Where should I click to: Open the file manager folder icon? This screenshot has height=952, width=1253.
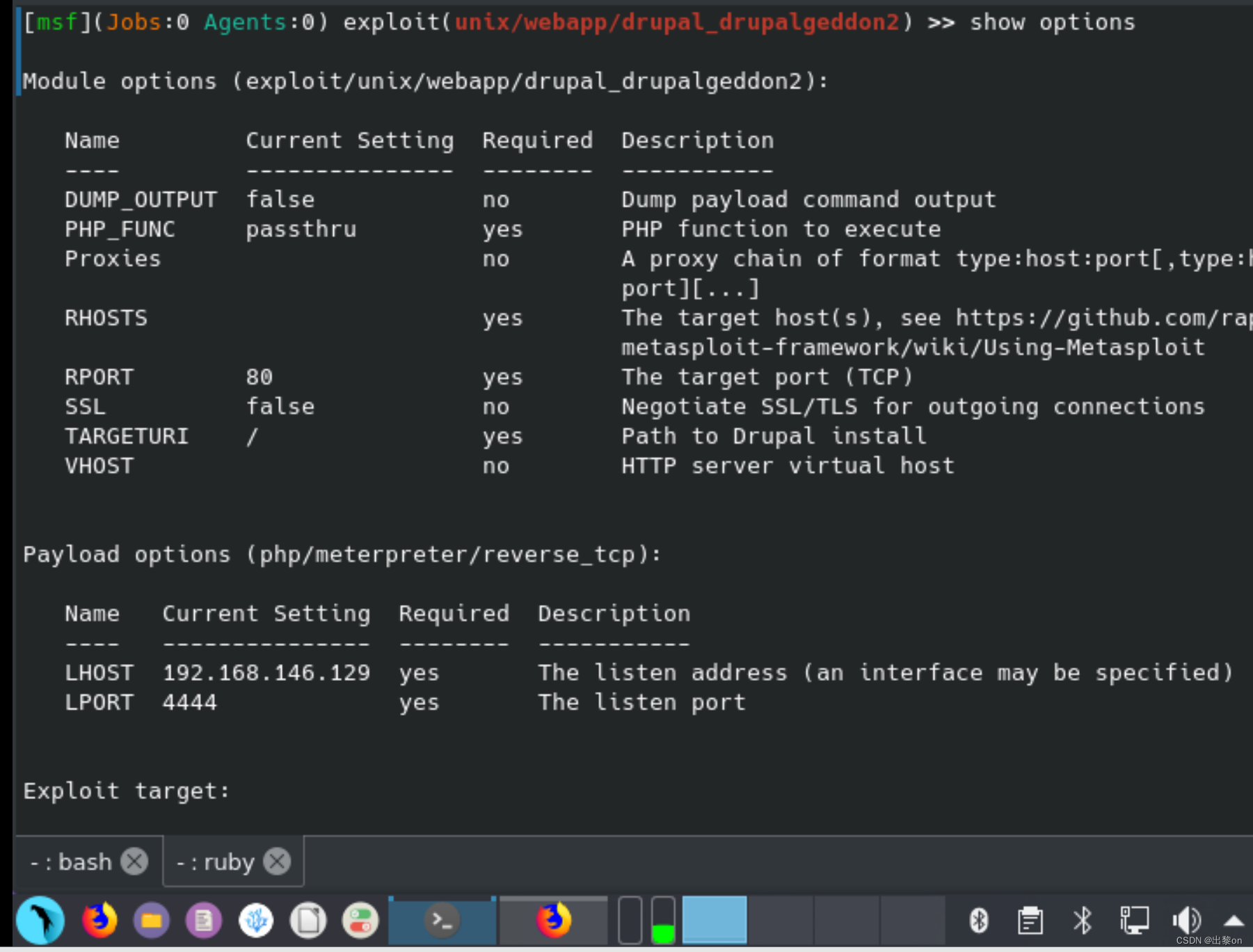(x=152, y=920)
